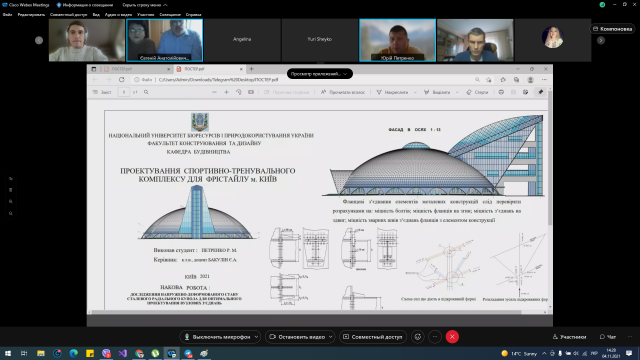Image resolution: width=640 pixels, height=360 pixels.
Task: Click zoom in plus on PDF toolbar
Action: pyautogui.click(x=227, y=92)
